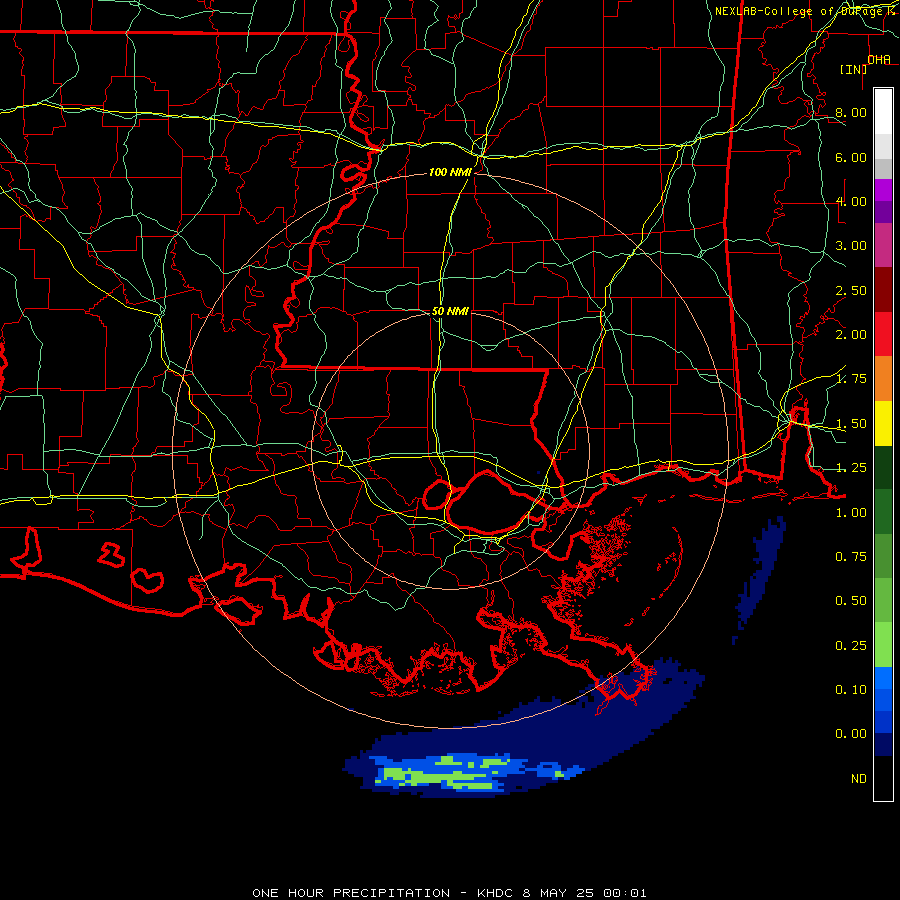Click the 100 NMI range ring label
The image size is (900, 900).
tap(450, 172)
